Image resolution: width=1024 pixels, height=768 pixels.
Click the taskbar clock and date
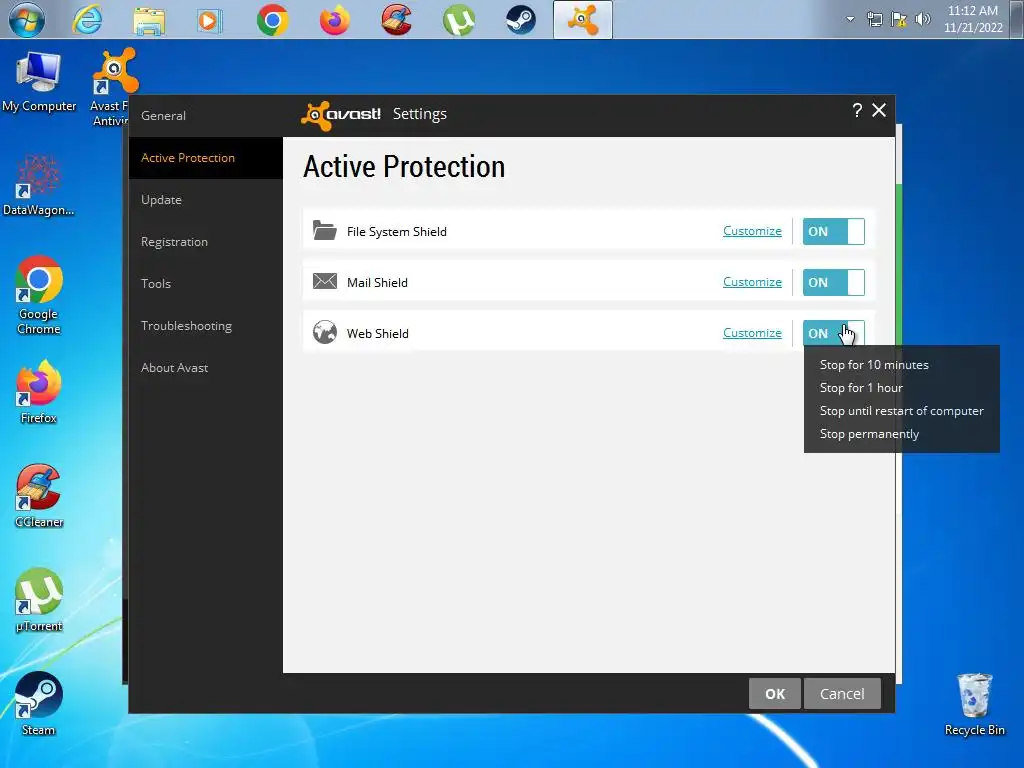pos(973,19)
